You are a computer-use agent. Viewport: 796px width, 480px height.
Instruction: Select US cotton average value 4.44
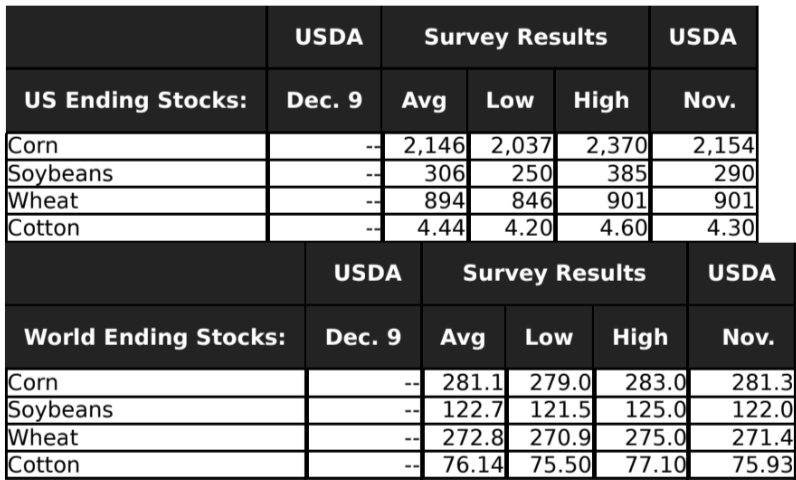pyautogui.click(x=438, y=228)
